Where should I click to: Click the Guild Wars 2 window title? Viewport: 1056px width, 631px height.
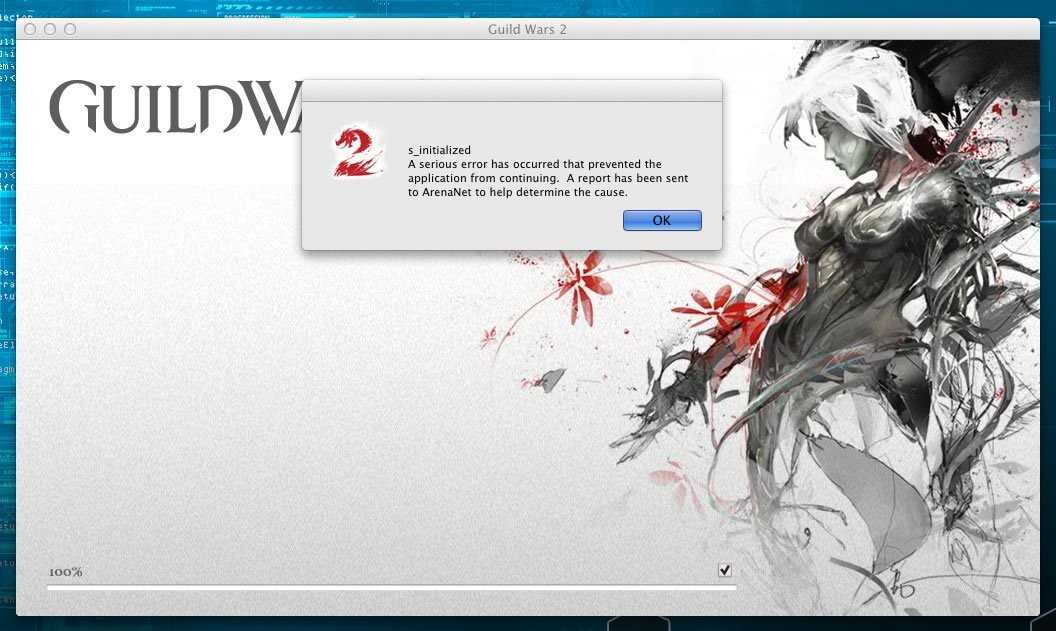pyautogui.click(x=527, y=30)
